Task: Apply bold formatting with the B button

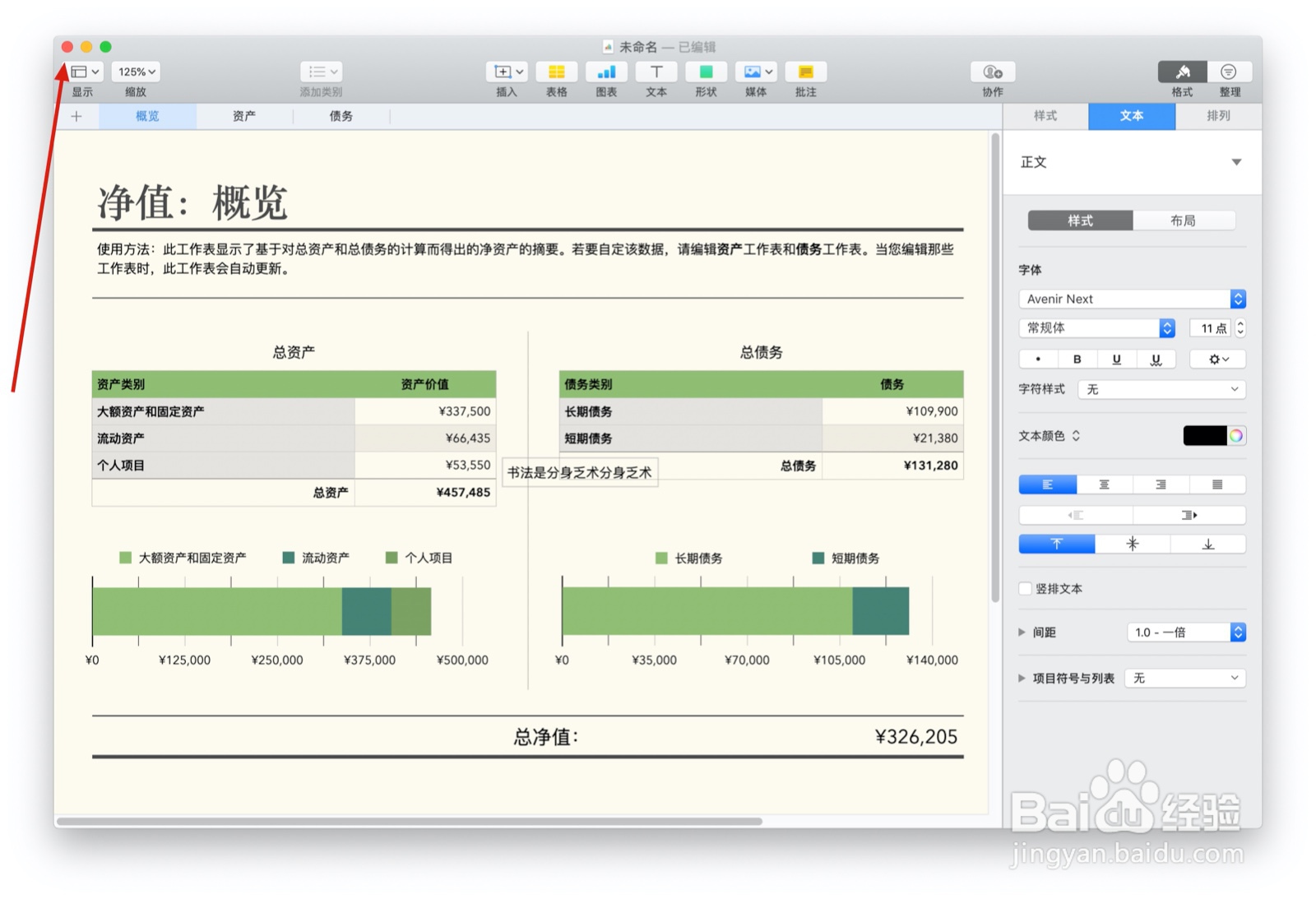Action: (x=1077, y=359)
